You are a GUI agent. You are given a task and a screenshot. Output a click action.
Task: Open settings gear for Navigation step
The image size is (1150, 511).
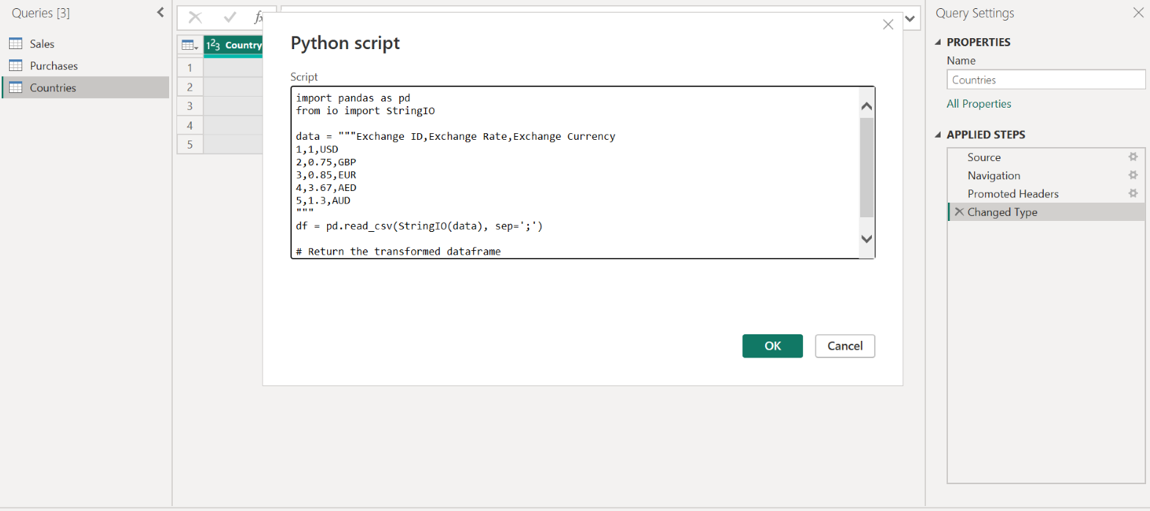coord(1133,175)
